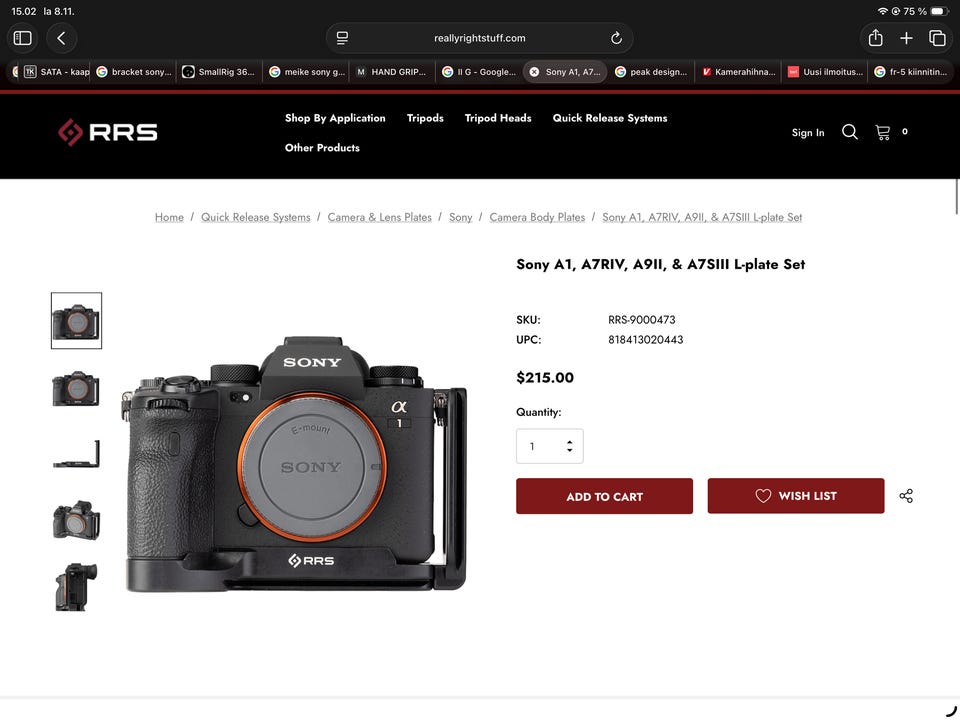Open site search magnifier icon
This screenshot has width=960, height=720.
[849, 132]
